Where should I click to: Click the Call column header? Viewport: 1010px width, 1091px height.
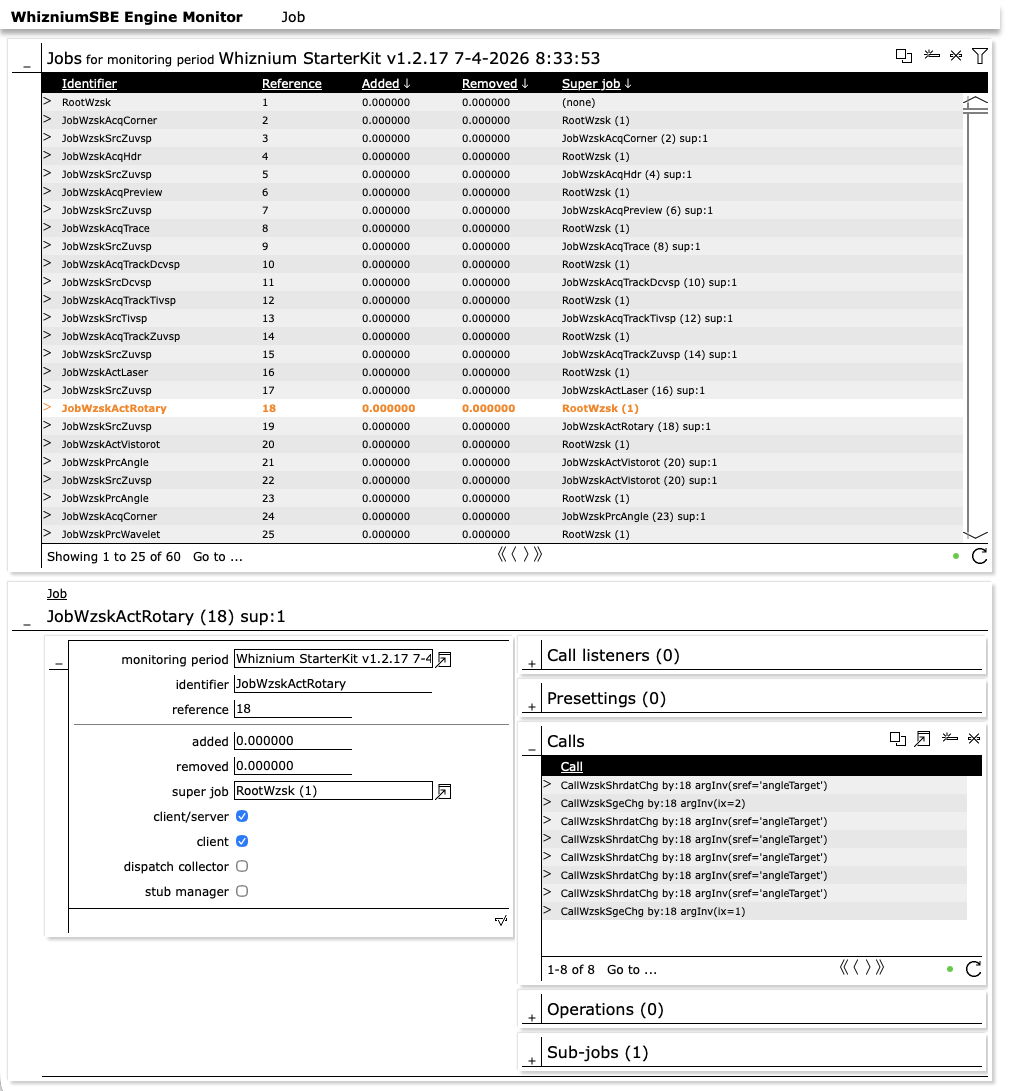(x=571, y=766)
